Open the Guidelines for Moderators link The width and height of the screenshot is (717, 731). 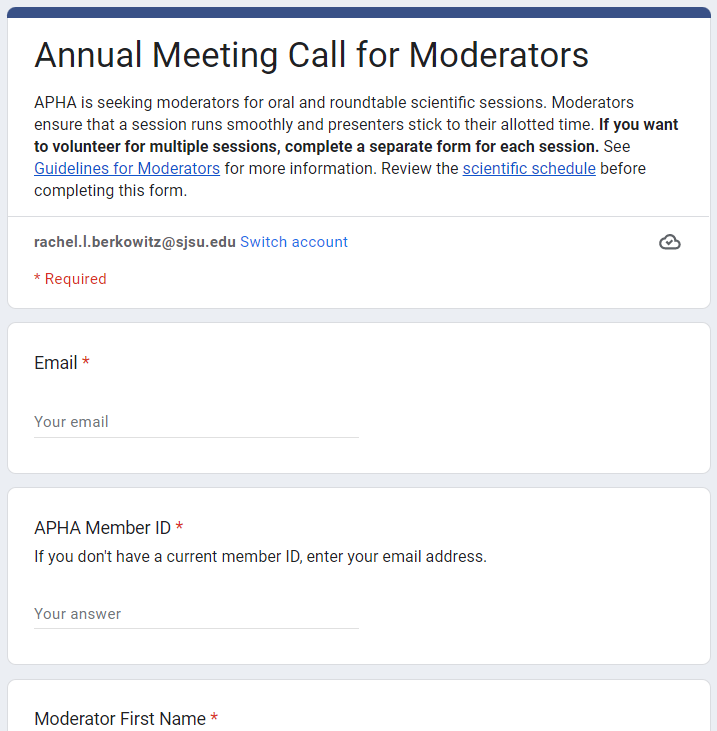pos(127,168)
